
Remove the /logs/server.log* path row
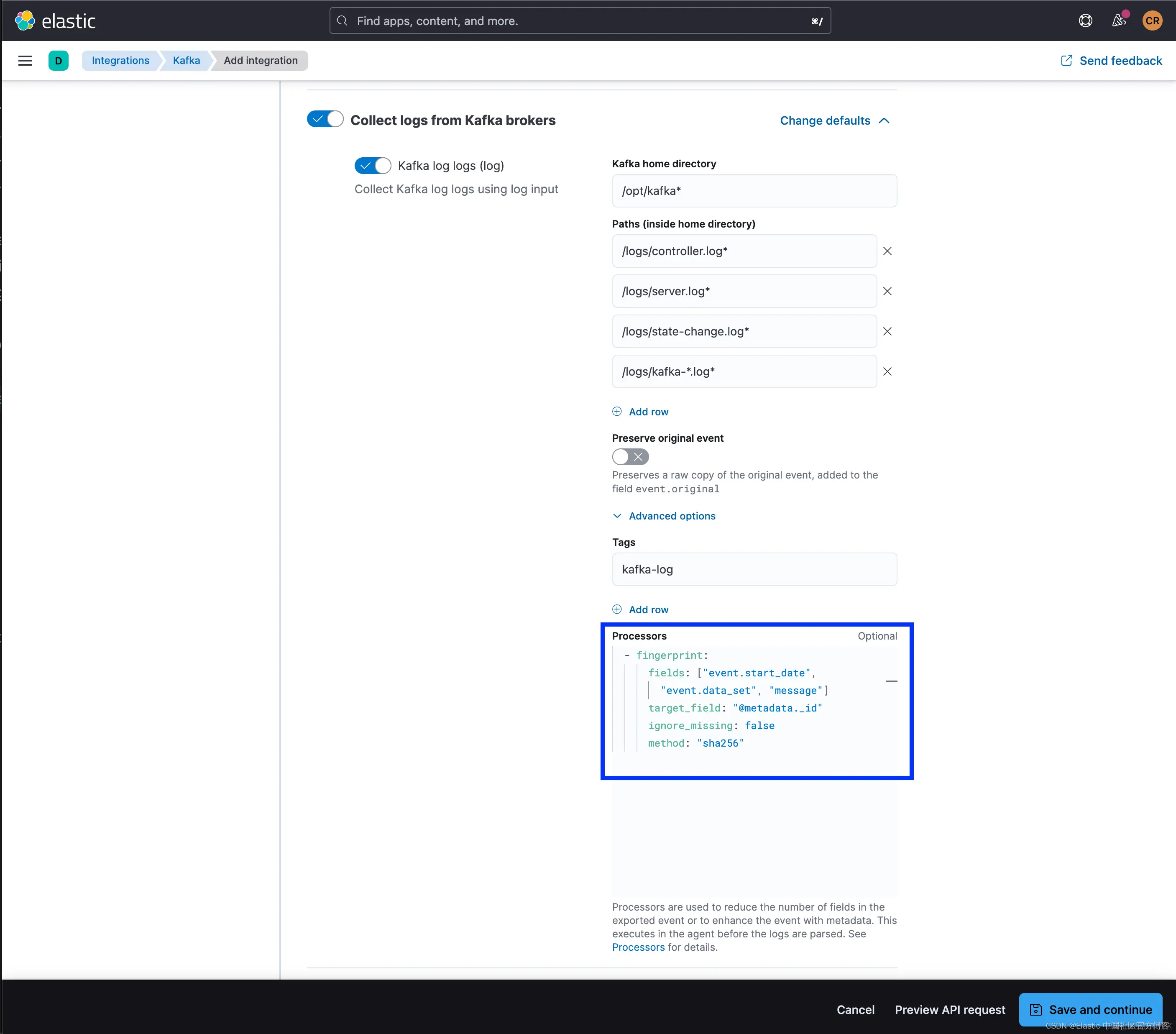pos(887,291)
